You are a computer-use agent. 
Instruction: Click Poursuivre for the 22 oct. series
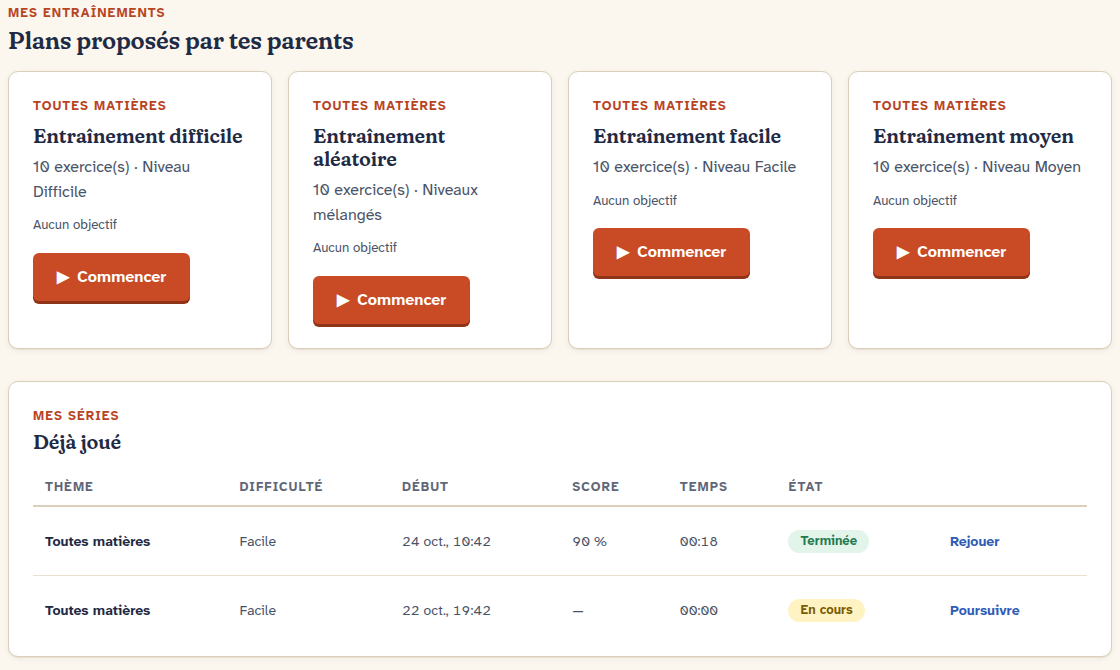tap(984, 611)
